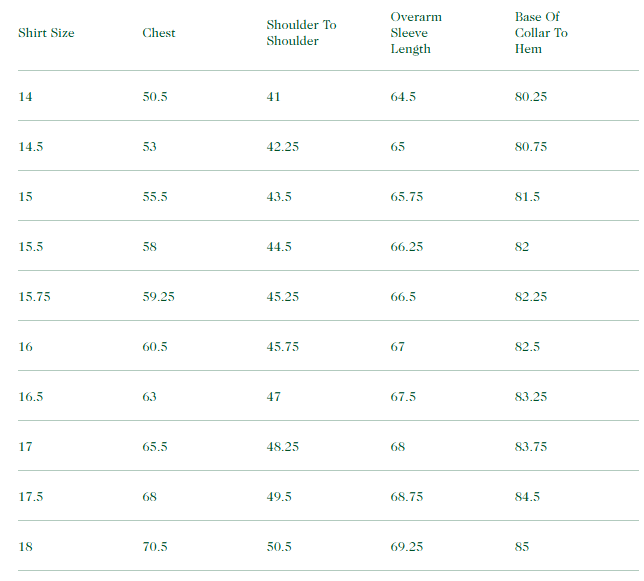Select the Base Of Collar To Hem header
Viewport: 644px width, 581px height.
[x=541, y=33]
